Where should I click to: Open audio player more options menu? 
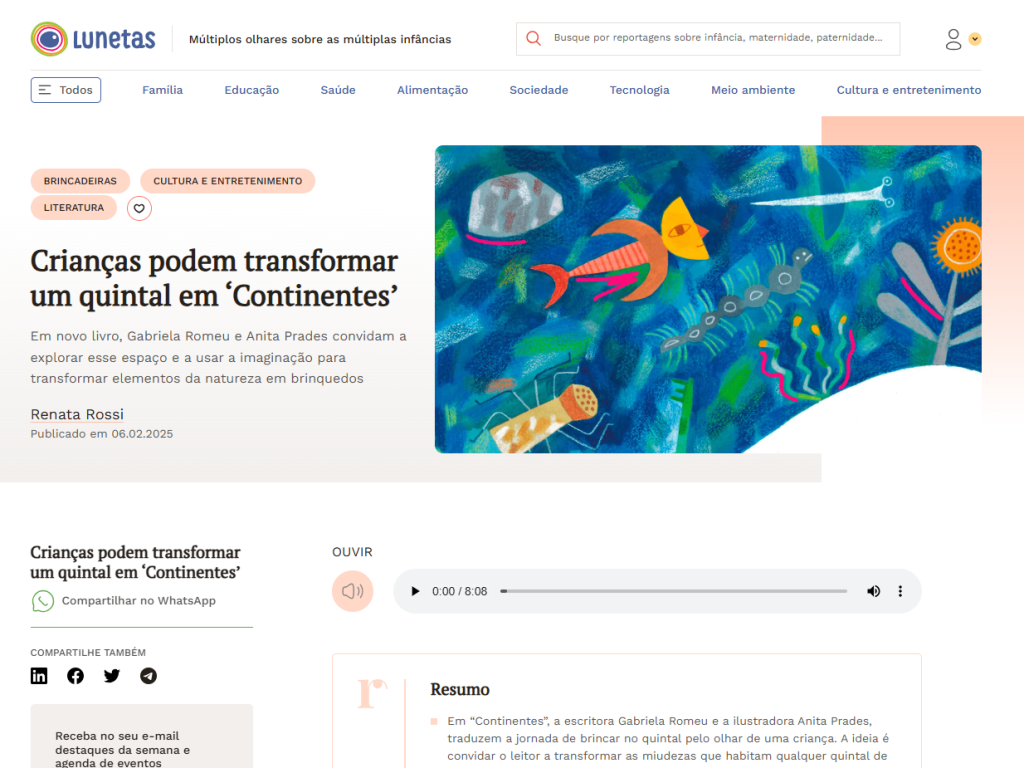pos(900,591)
